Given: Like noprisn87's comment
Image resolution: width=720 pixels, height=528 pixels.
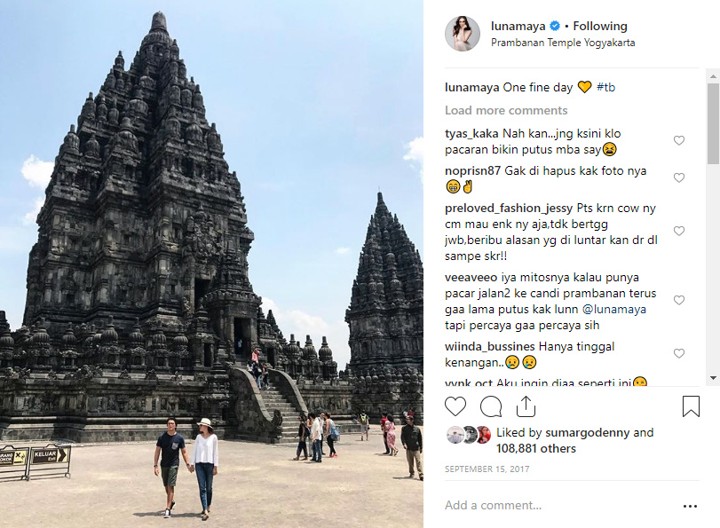Looking at the screenshot, I should [679, 178].
